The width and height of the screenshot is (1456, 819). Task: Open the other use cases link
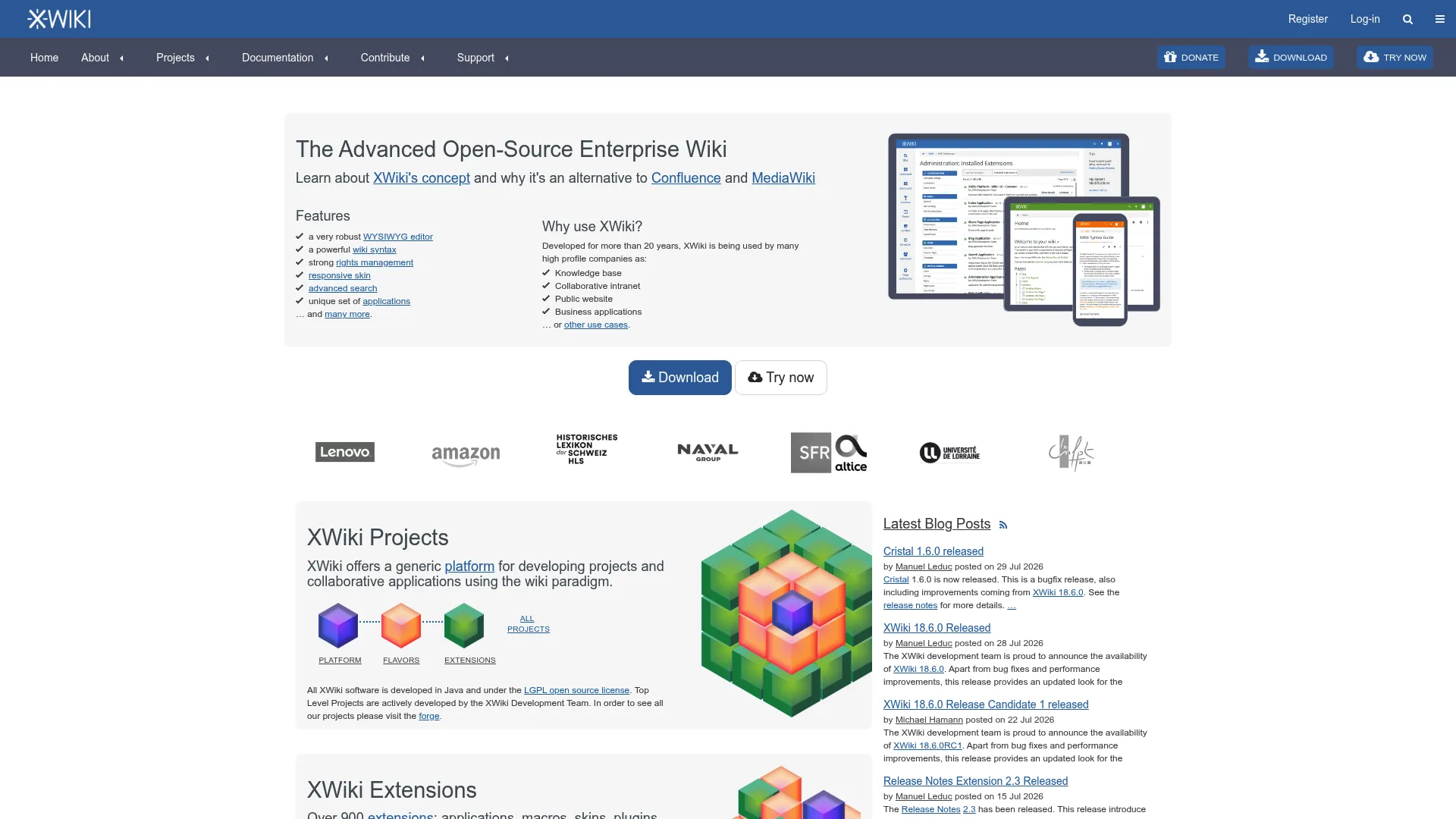[x=596, y=325]
